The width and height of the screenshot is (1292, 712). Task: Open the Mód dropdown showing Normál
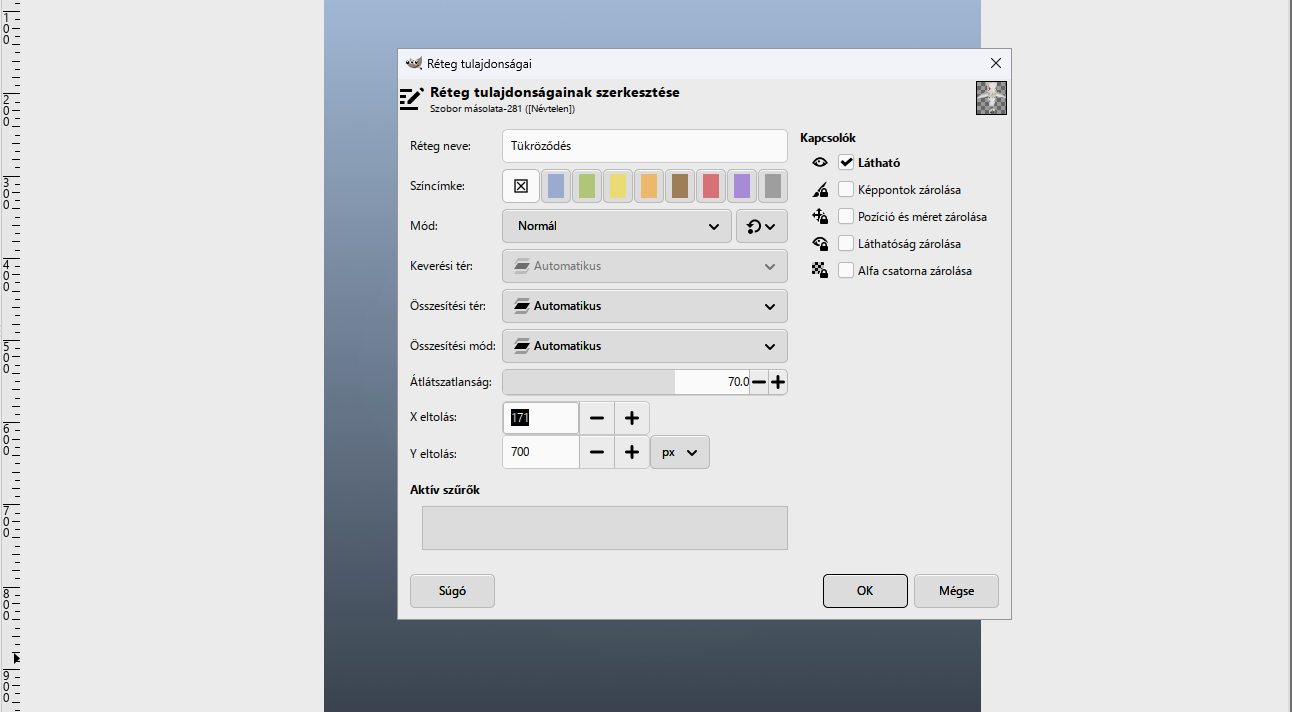coord(617,226)
